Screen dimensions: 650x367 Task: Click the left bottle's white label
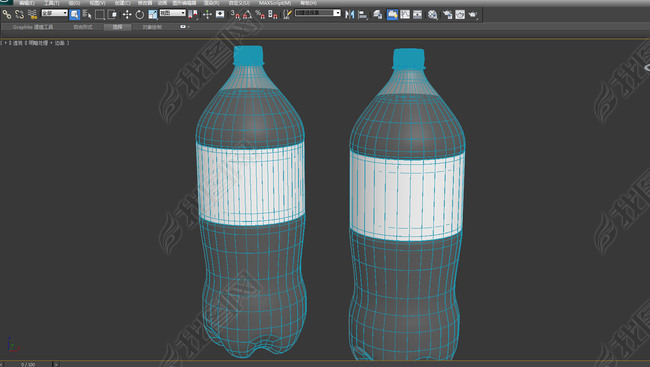coord(251,183)
